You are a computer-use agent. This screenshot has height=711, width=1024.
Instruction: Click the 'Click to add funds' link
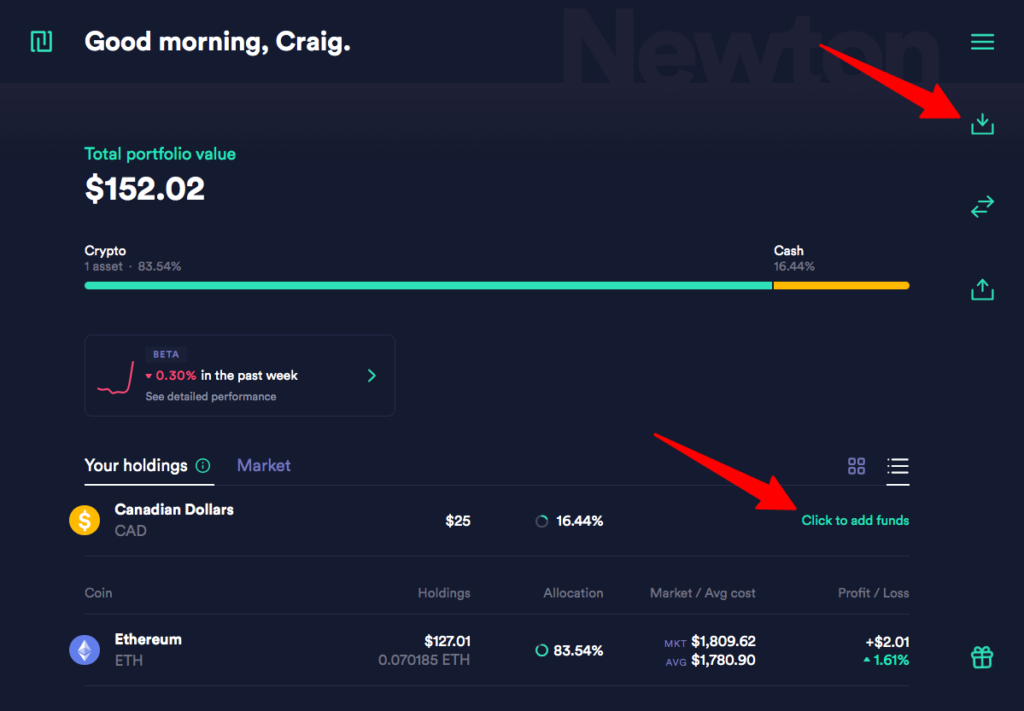855,520
